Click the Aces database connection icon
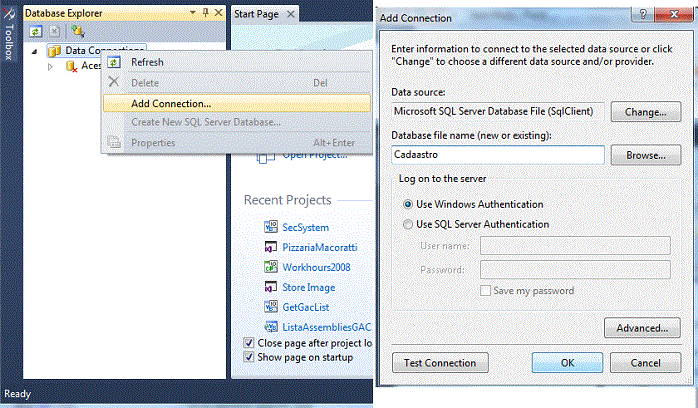The image size is (698, 408). pos(71,66)
